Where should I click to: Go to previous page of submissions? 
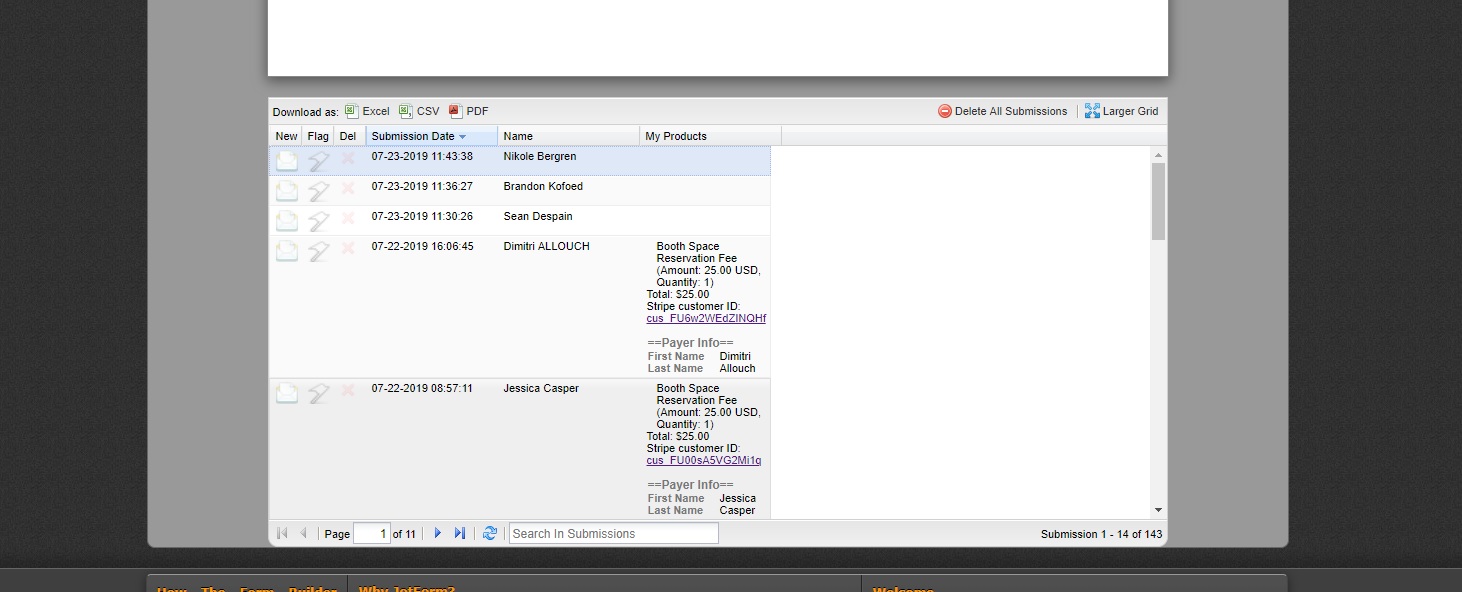click(x=303, y=533)
